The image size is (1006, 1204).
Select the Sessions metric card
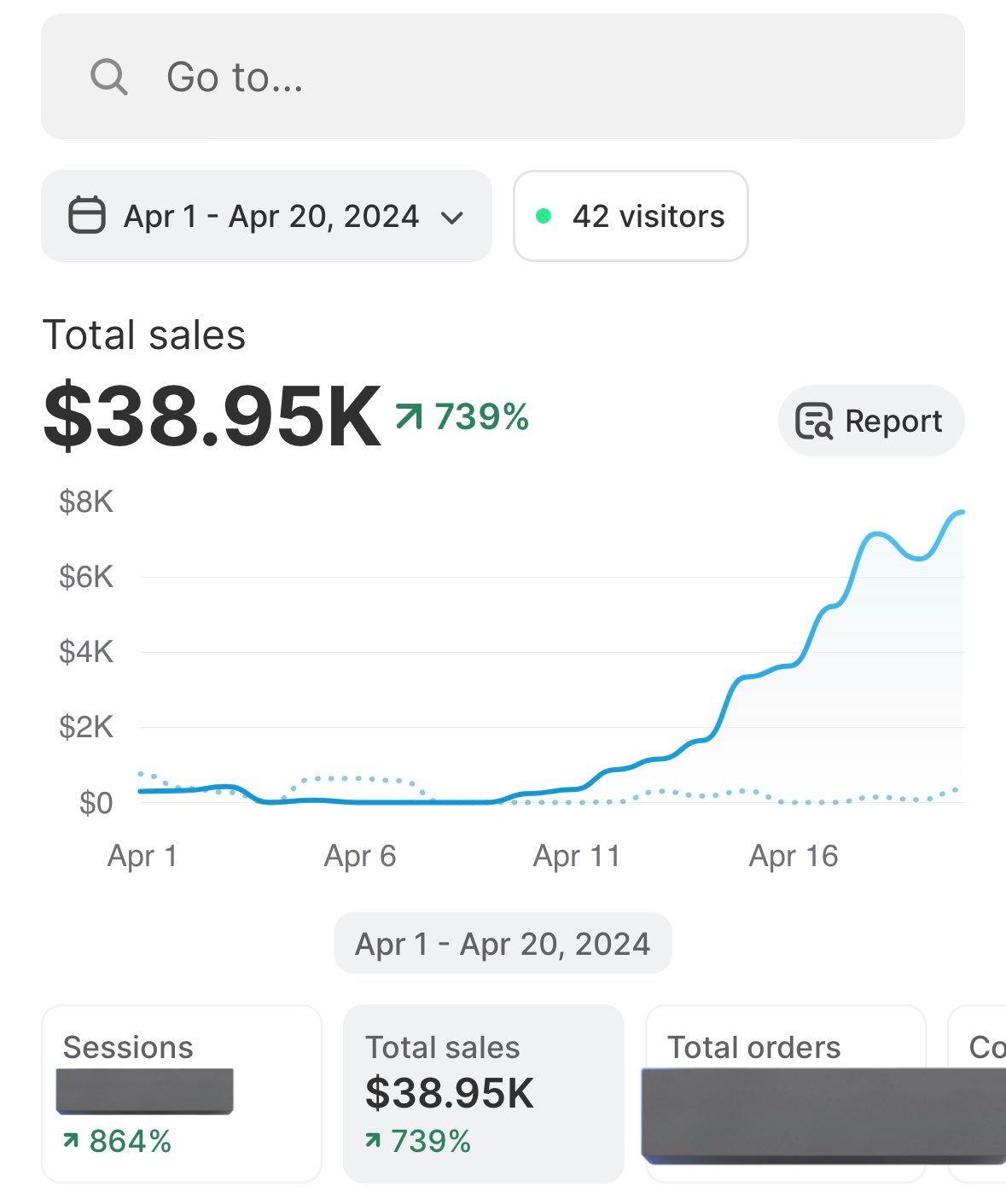pos(182,1093)
